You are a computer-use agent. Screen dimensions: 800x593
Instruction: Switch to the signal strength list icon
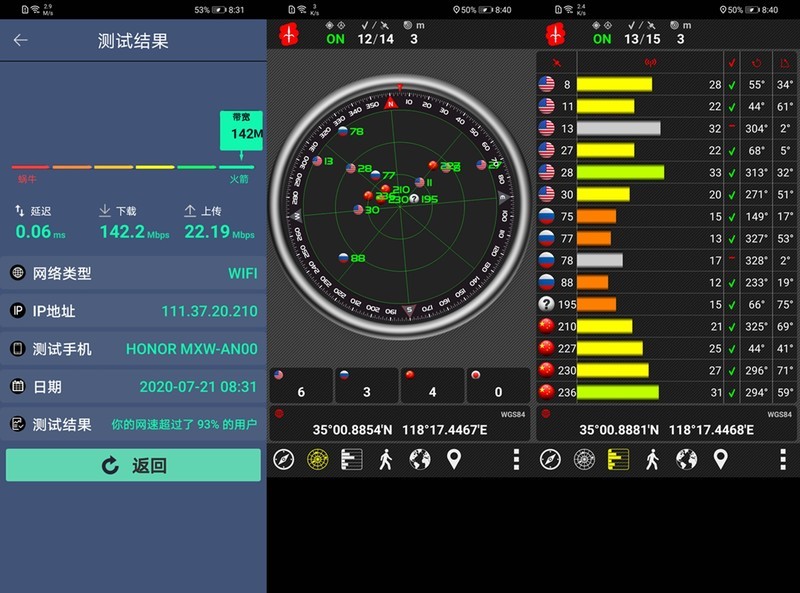[354, 462]
